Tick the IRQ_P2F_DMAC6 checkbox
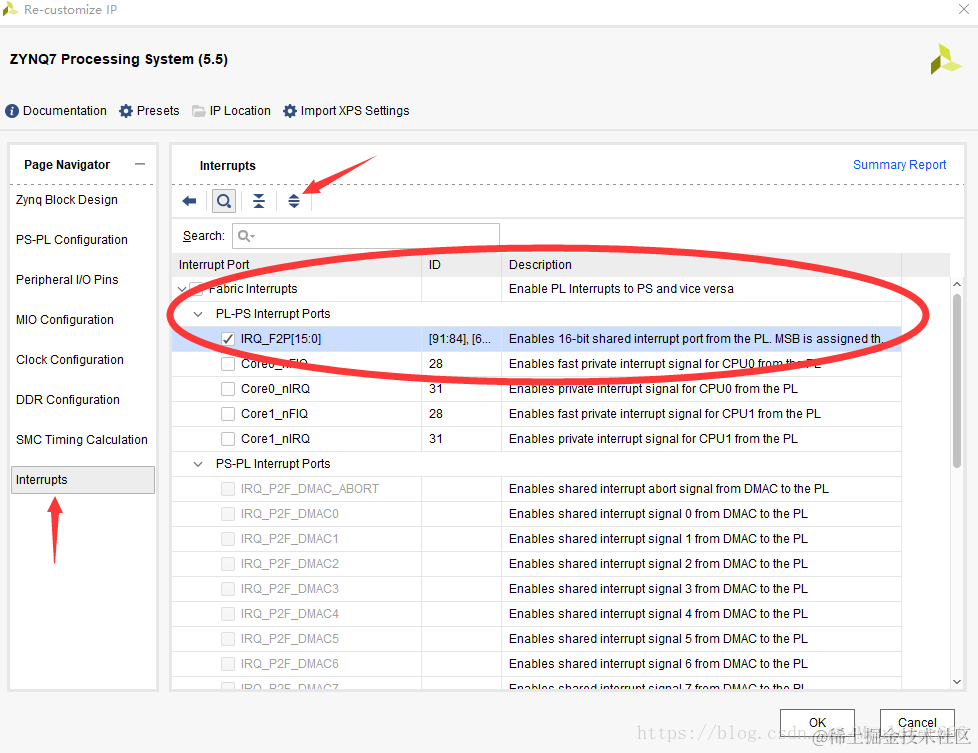Viewport: 978px width, 753px height. coord(228,663)
